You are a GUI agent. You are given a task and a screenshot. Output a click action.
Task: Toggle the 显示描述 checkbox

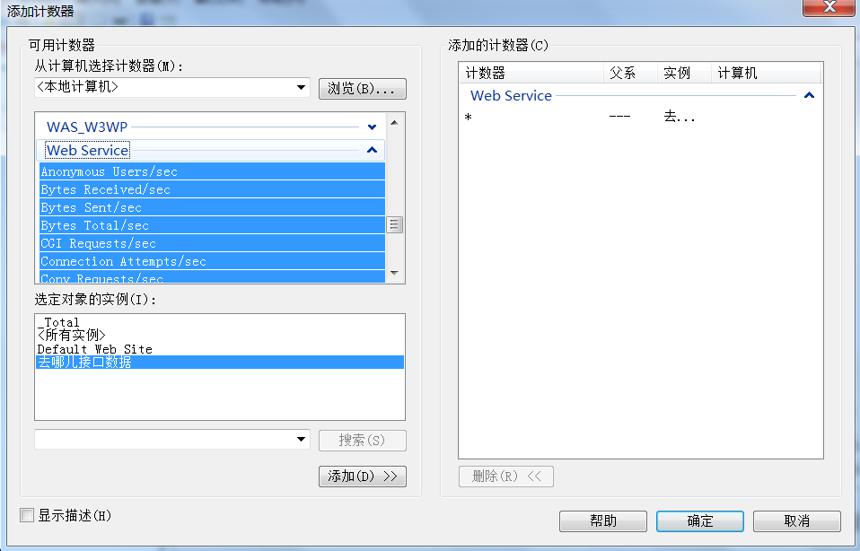pos(27,515)
